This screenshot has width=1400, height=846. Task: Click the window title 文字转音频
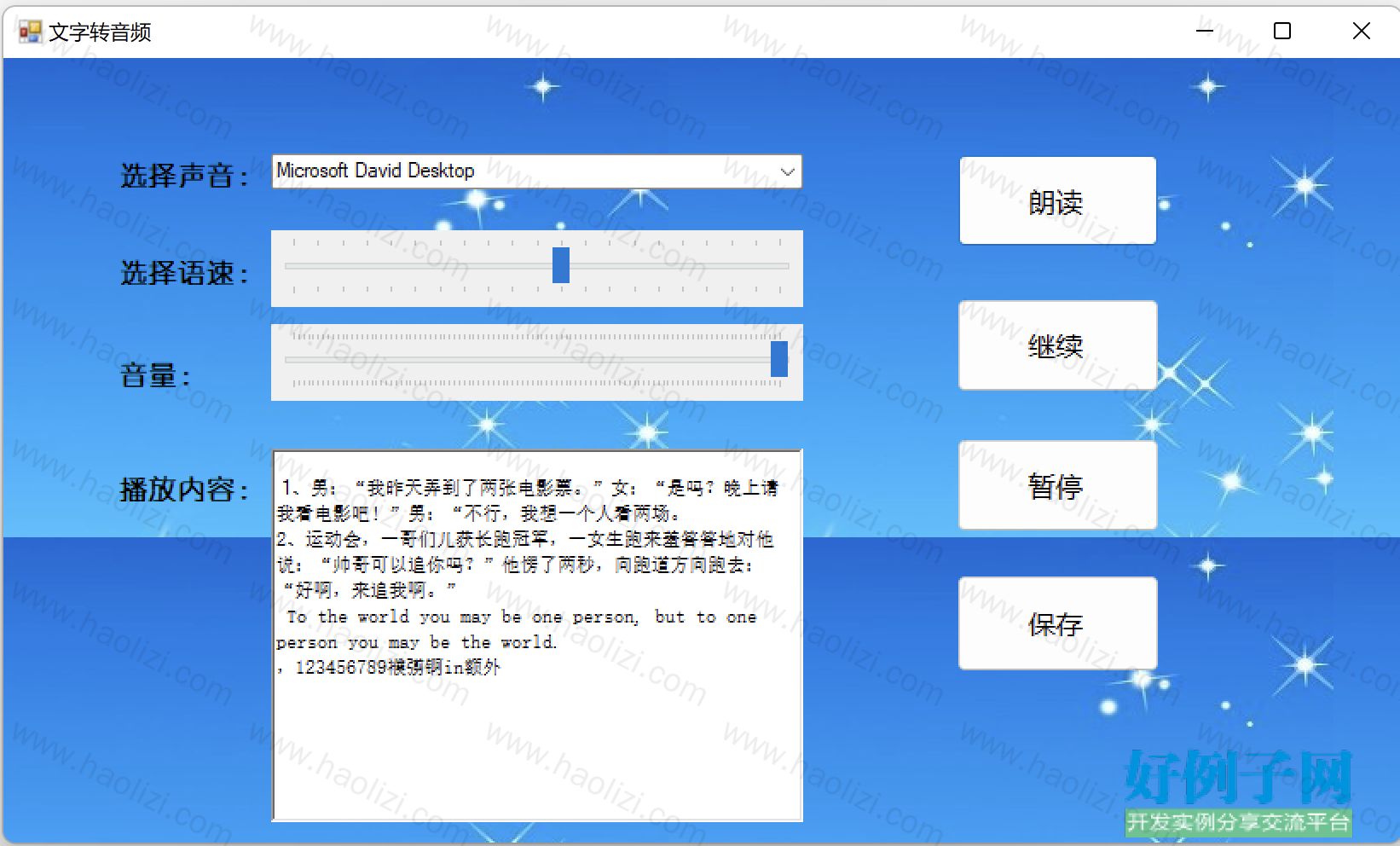coord(100,32)
